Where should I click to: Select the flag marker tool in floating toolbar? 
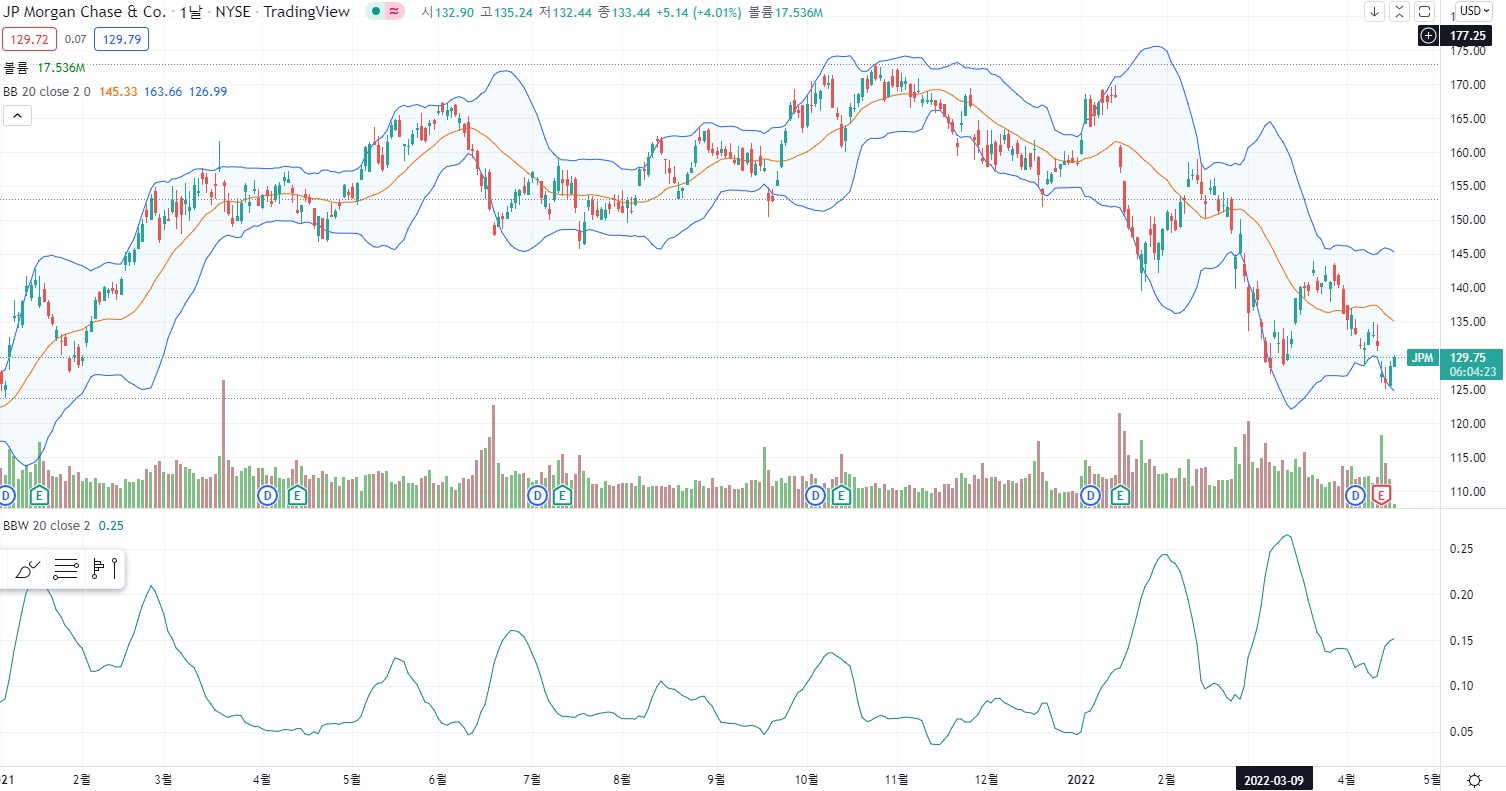tap(98, 570)
